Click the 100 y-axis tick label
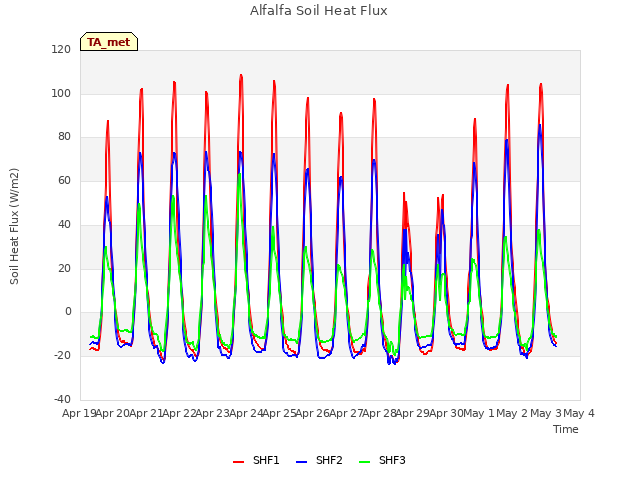The width and height of the screenshot is (640, 480). pos(61,93)
